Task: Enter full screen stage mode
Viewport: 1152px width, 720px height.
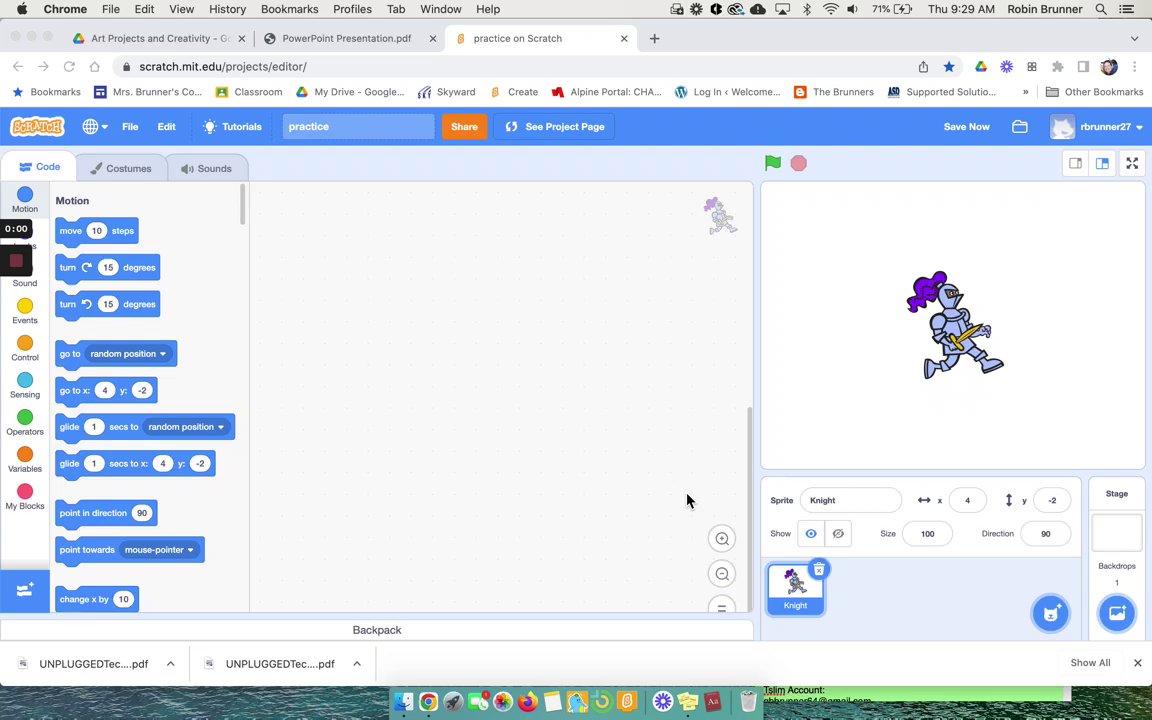Action: point(1132,163)
